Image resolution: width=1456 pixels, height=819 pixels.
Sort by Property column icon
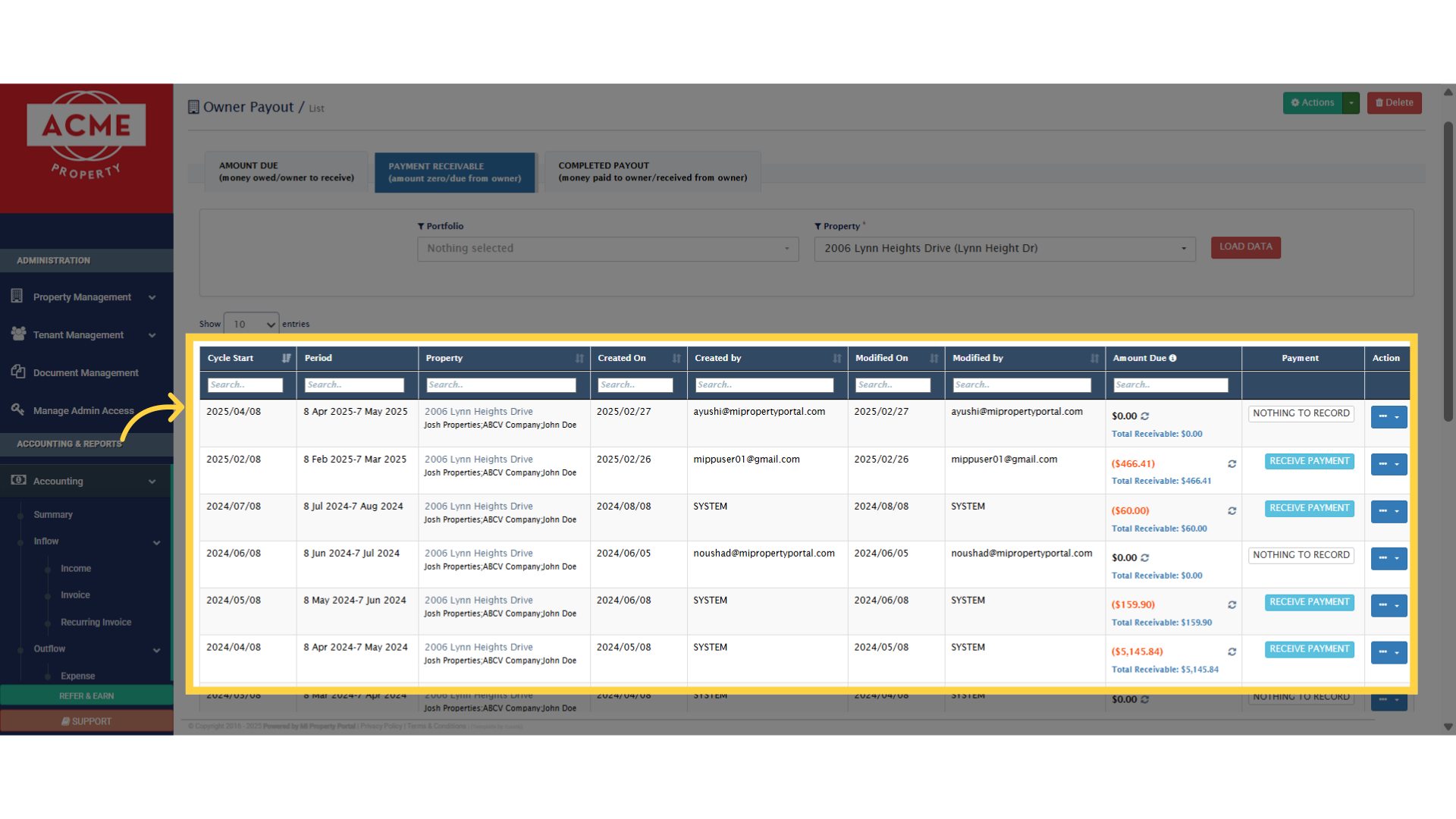coord(579,358)
